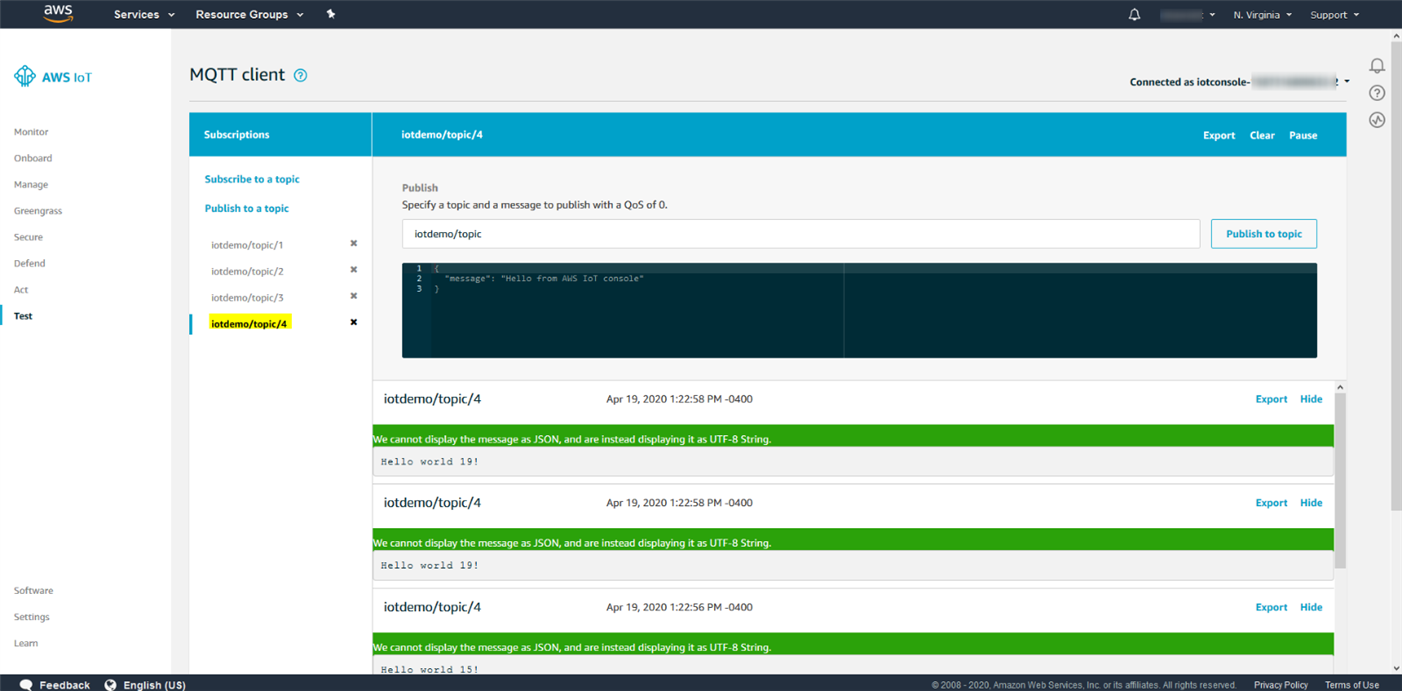This screenshot has height=691, width=1402.
Task: Remove iotdemo/topic/2 subscription with X
Action: 353,270
